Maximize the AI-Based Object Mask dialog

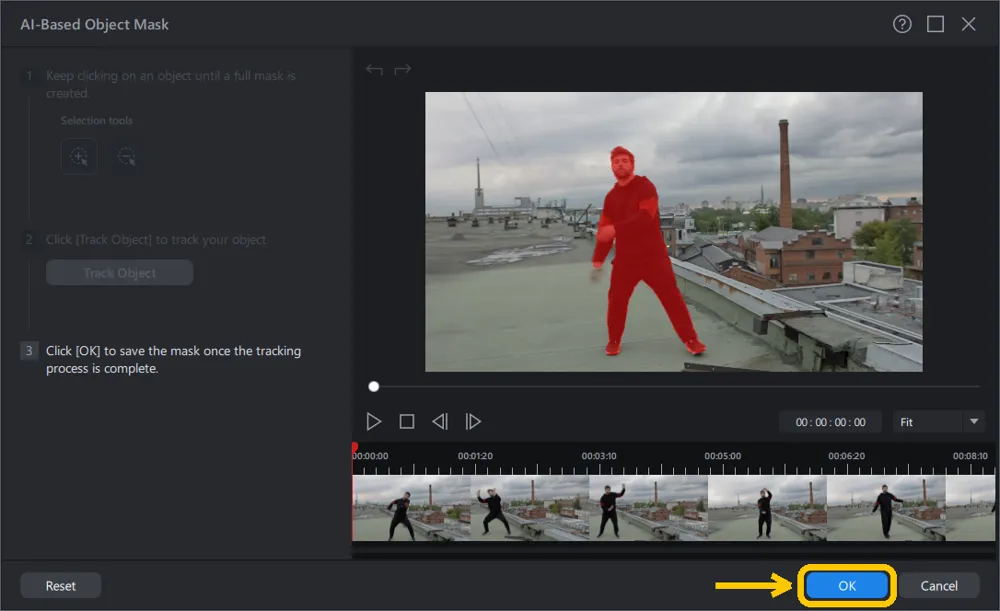click(935, 24)
